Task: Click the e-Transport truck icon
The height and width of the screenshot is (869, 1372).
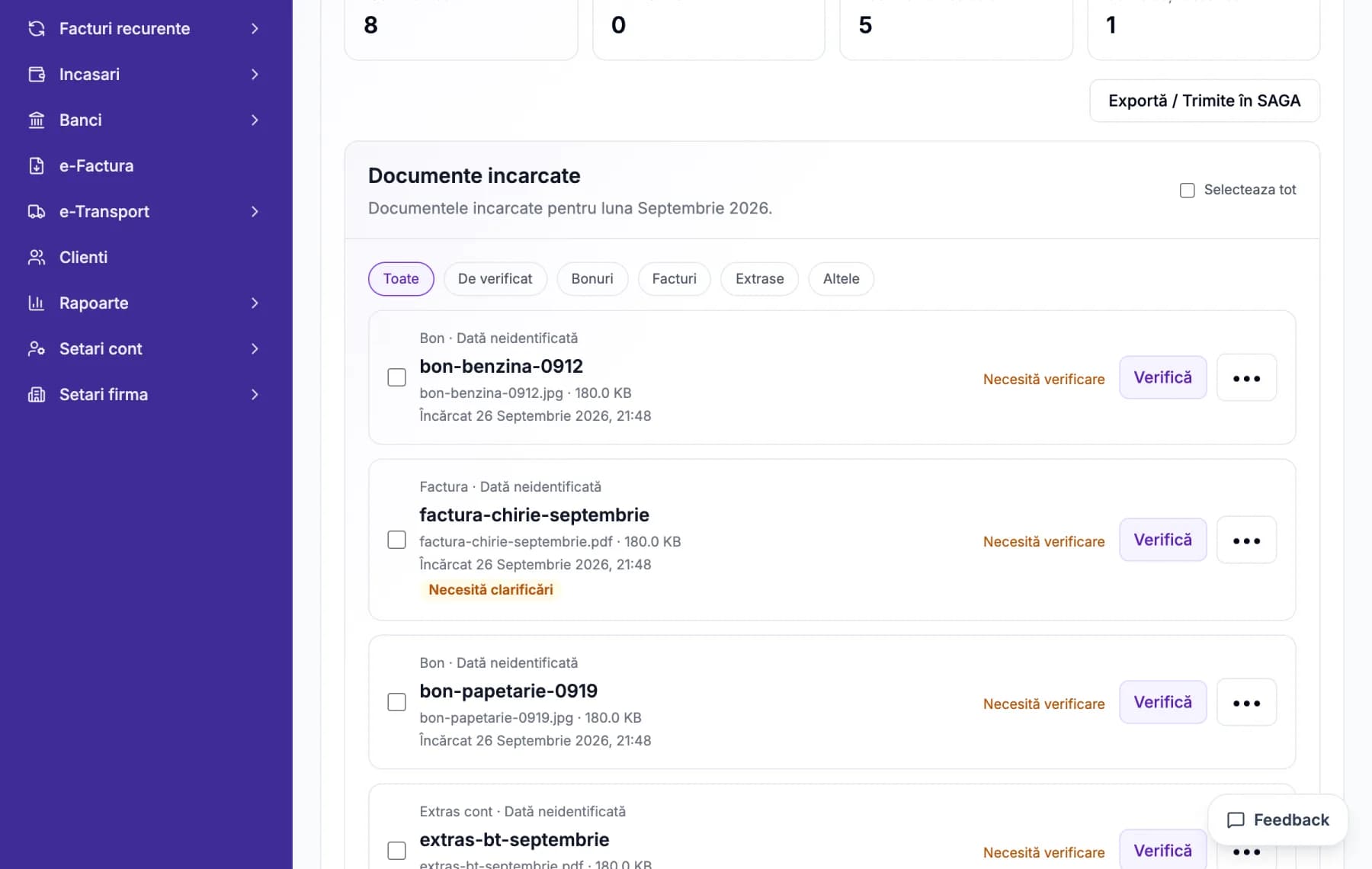Action: 37,212
